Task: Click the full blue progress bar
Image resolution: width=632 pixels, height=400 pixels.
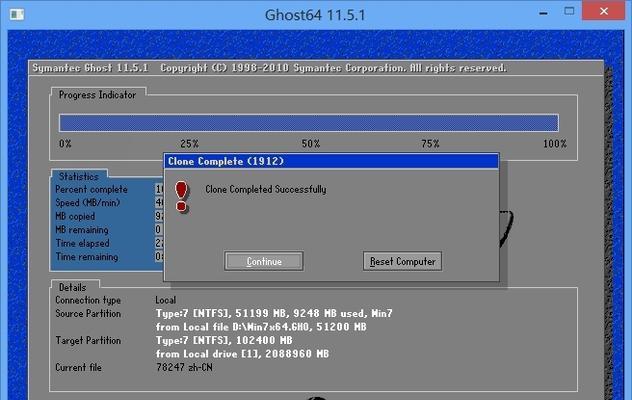Action: (x=309, y=123)
